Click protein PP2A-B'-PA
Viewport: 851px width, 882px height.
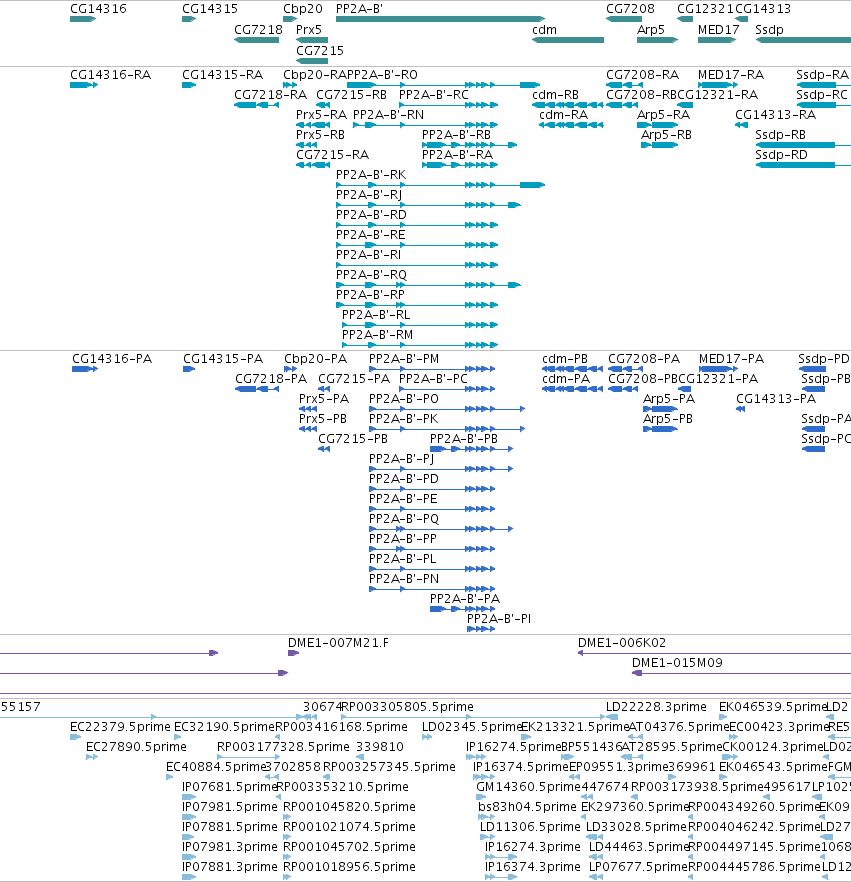point(463,609)
